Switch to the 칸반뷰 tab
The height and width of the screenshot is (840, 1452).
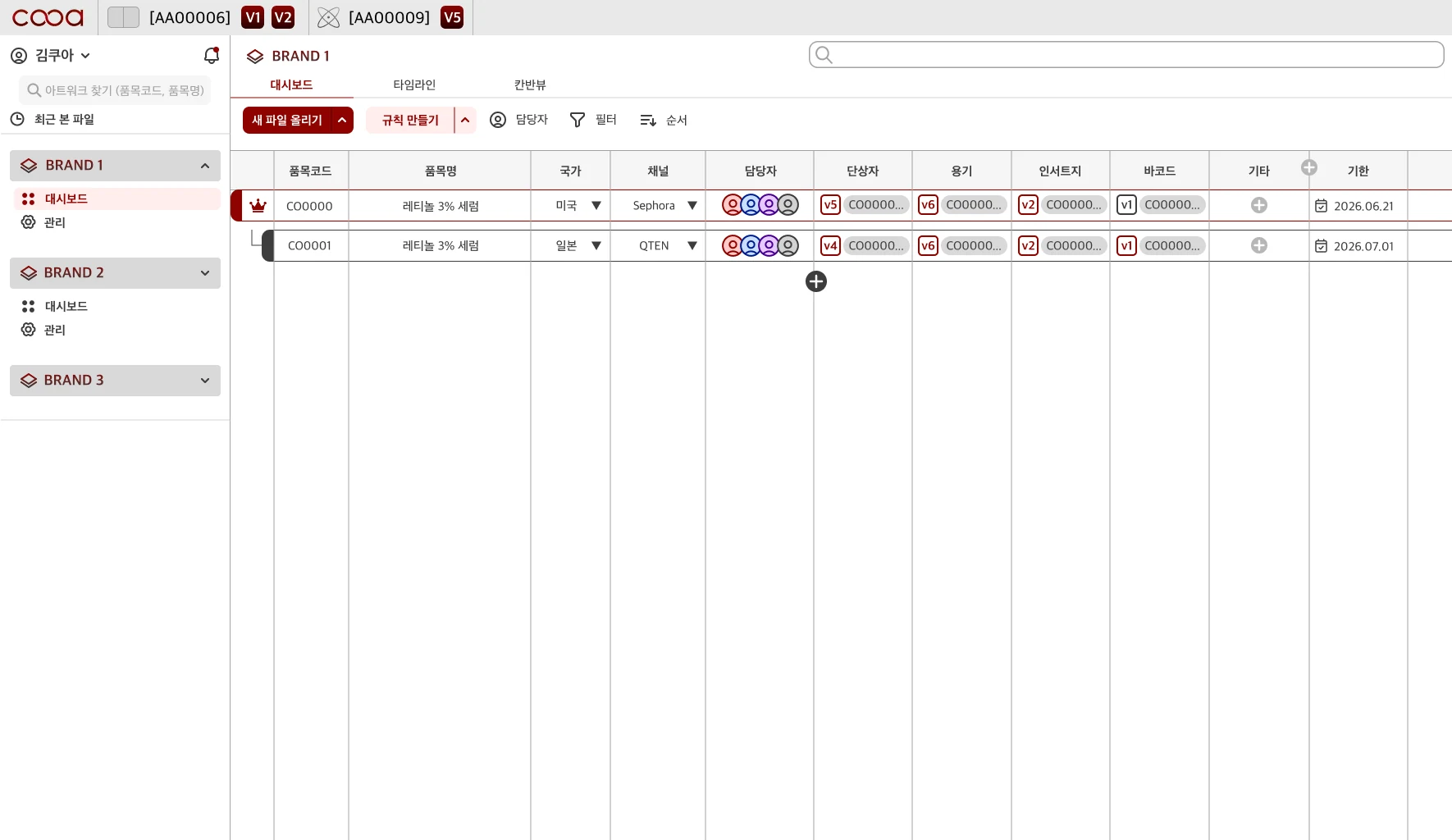(x=530, y=84)
